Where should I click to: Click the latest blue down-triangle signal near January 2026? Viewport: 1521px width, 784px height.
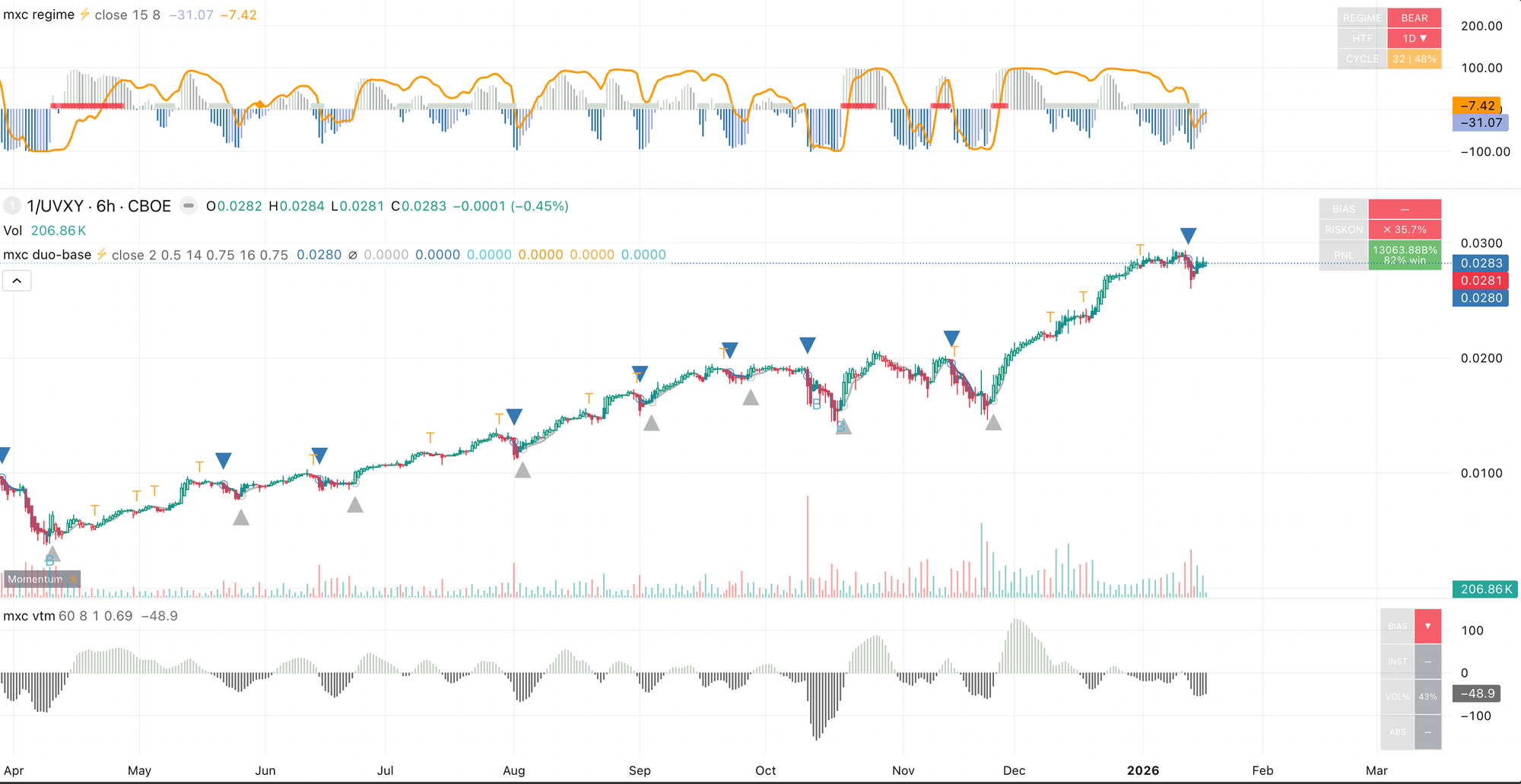tap(1188, 235)
